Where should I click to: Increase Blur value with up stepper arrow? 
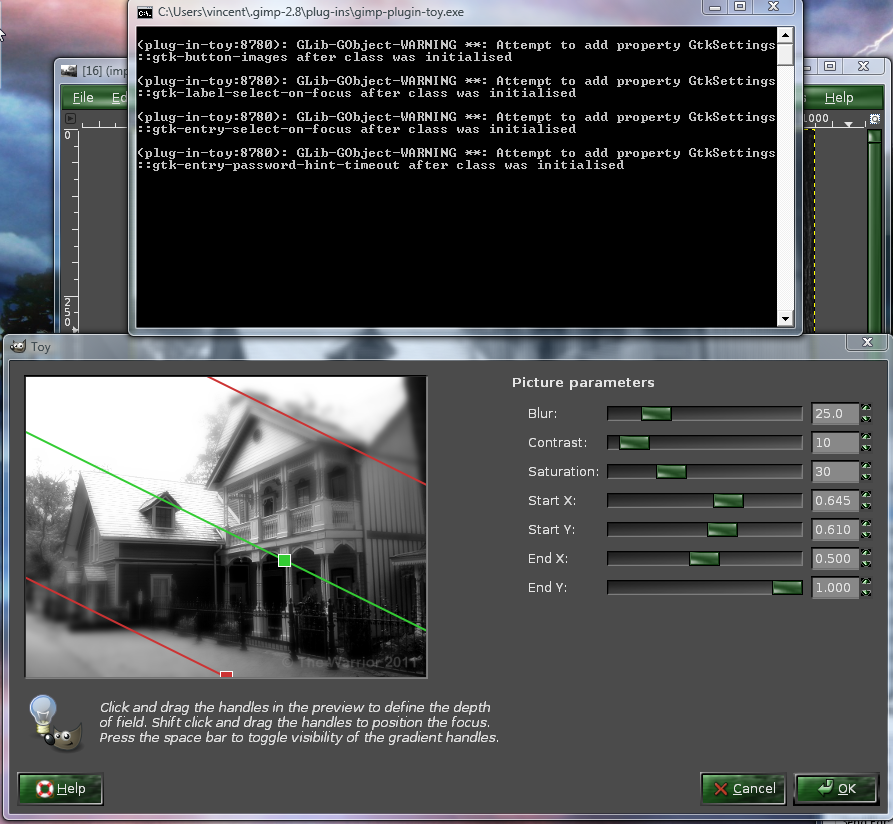click(x=866, y=408)
